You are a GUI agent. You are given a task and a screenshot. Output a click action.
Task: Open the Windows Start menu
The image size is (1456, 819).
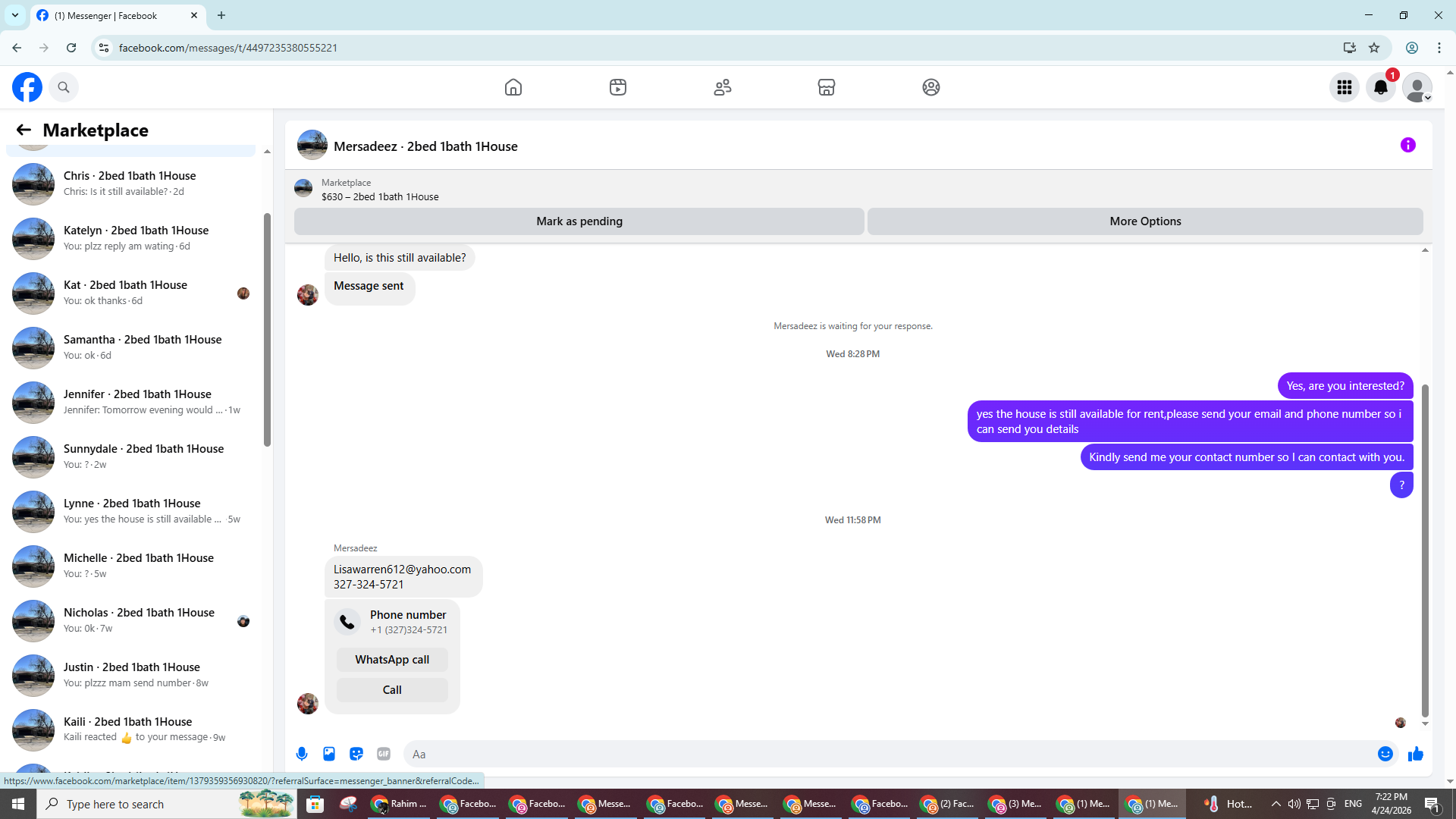[18, 804]
